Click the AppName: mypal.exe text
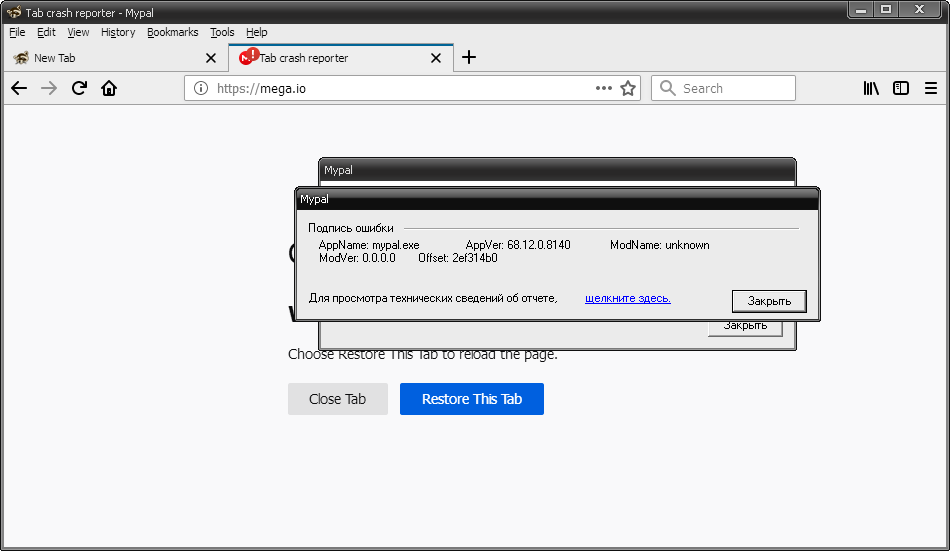 tap(369, 245)
